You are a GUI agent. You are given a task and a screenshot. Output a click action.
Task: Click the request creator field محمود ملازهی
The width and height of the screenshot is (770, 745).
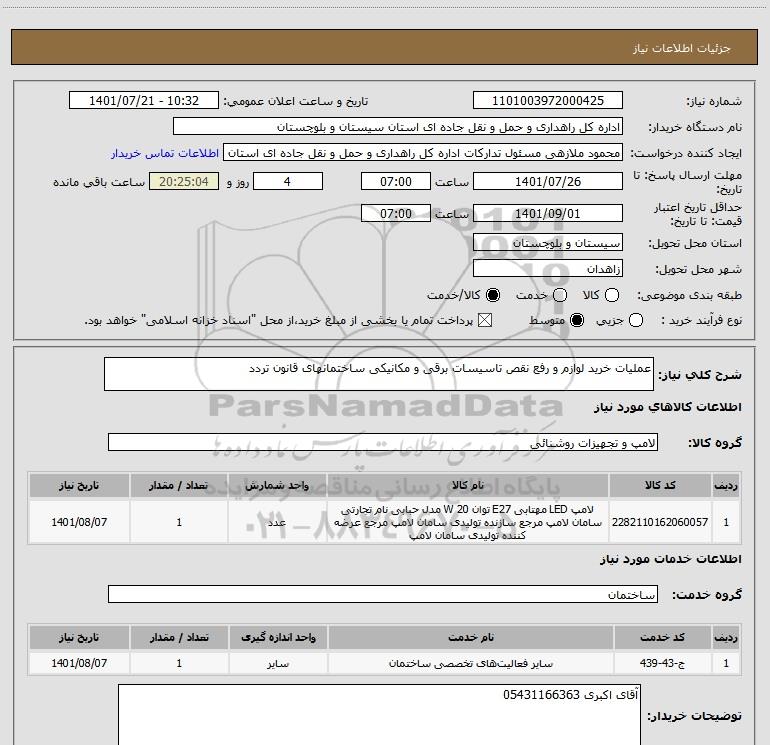[x=423, y=153]
